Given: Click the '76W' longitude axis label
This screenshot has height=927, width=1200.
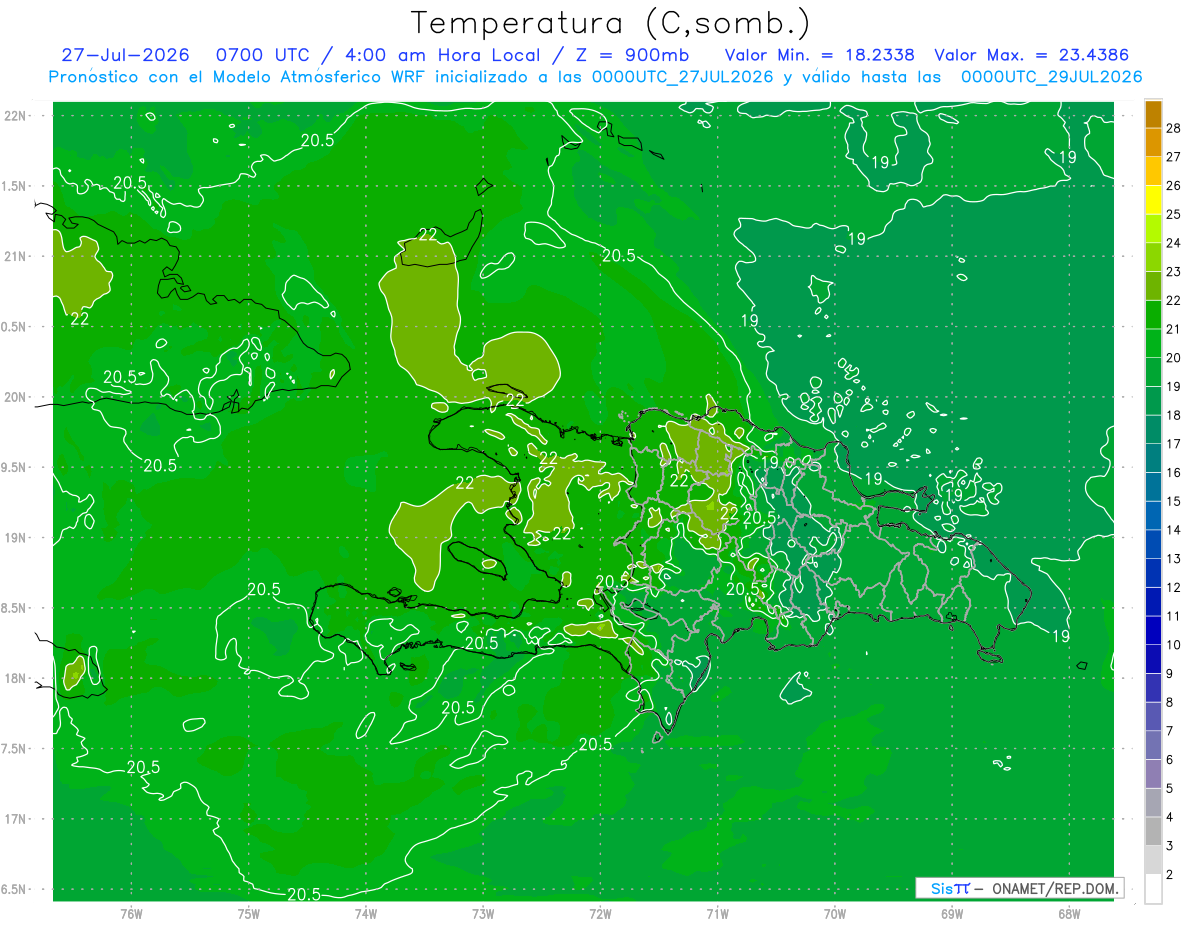Looking at the screenshot, I should coord(131,913).
